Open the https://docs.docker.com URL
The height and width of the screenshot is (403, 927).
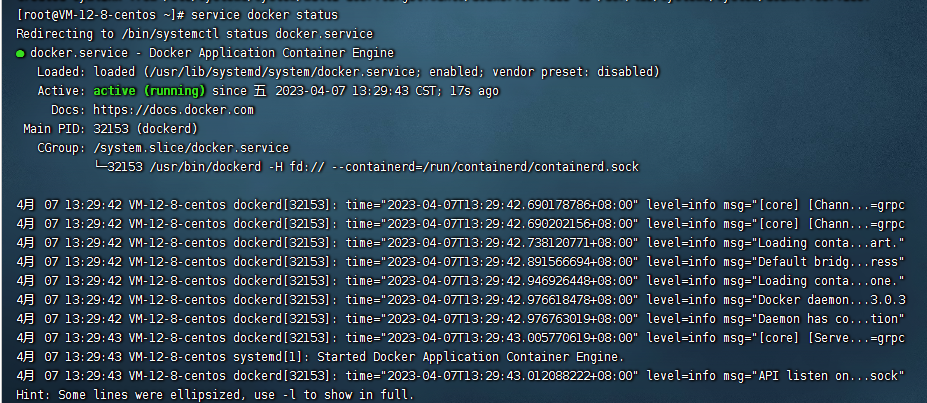click(173, 110)
